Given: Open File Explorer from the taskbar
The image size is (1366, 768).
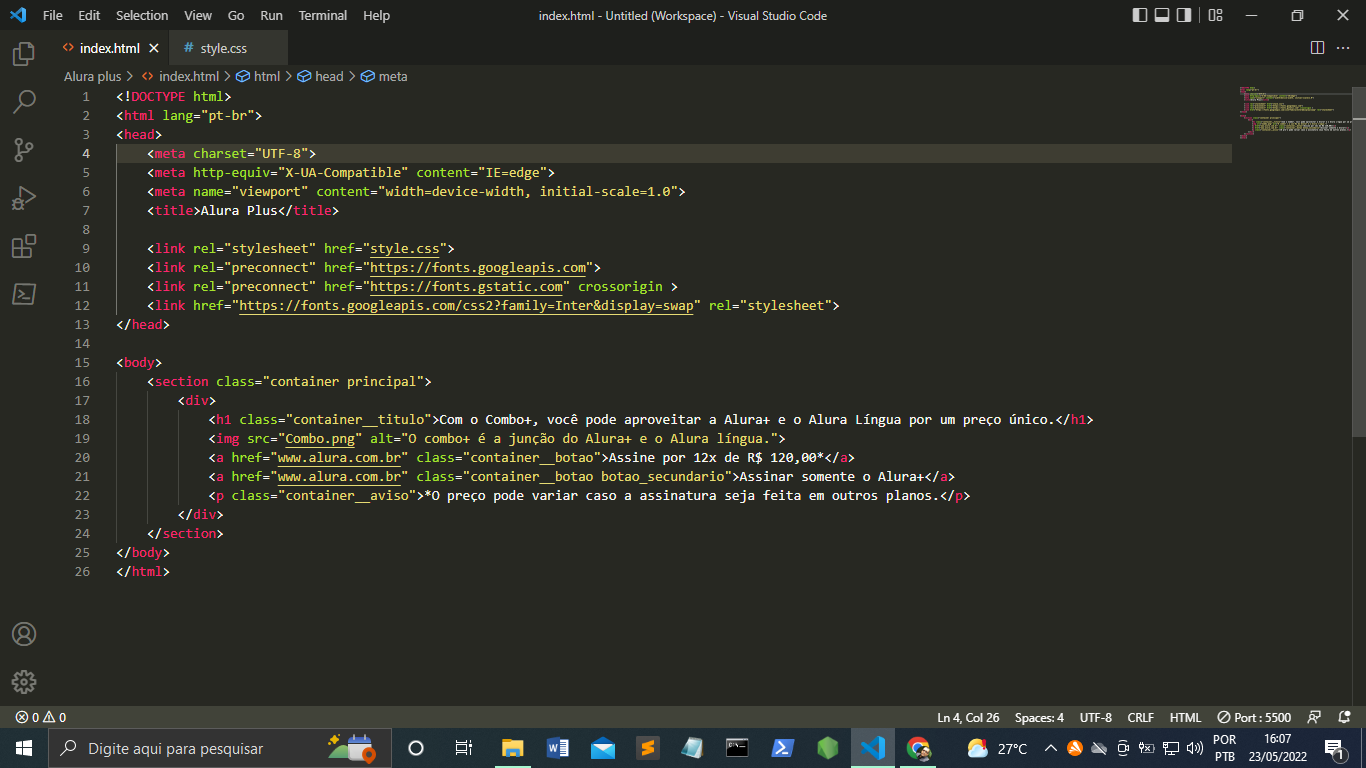Looking at the screenshot, I should pos(512,748).
